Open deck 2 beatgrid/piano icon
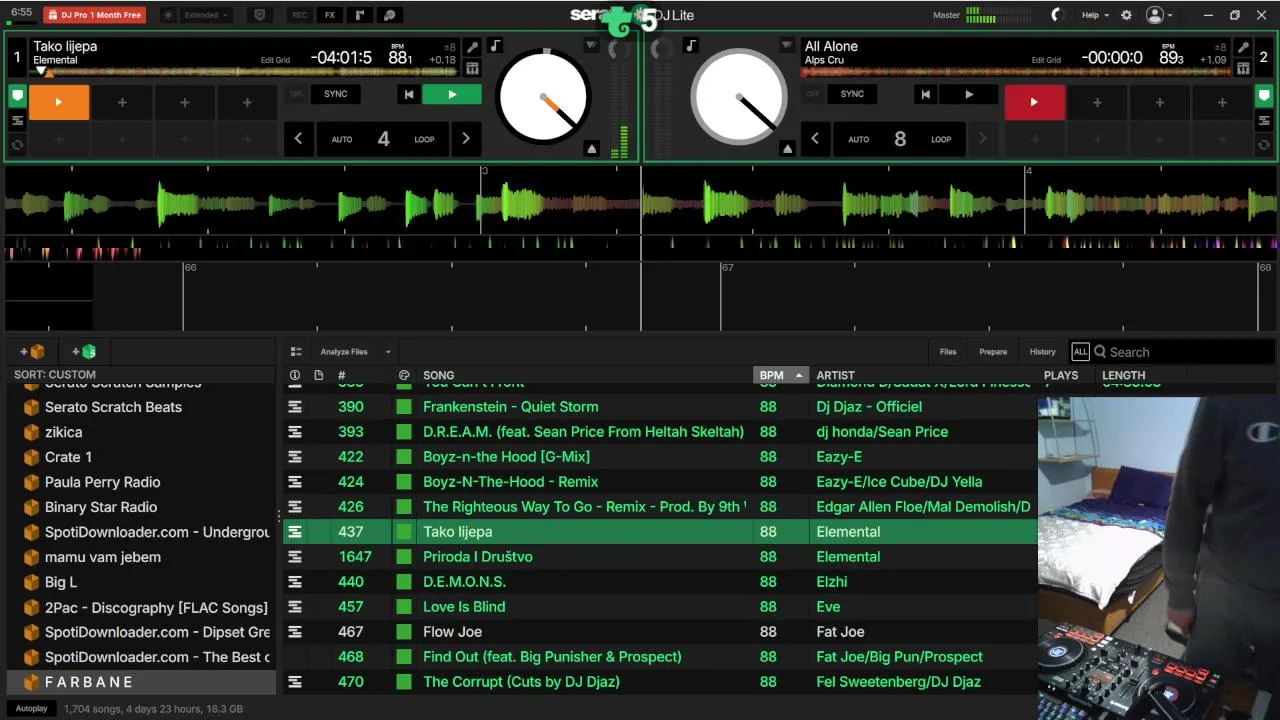The height and width of the screenshot is (720, 1280). (1243, 68)
